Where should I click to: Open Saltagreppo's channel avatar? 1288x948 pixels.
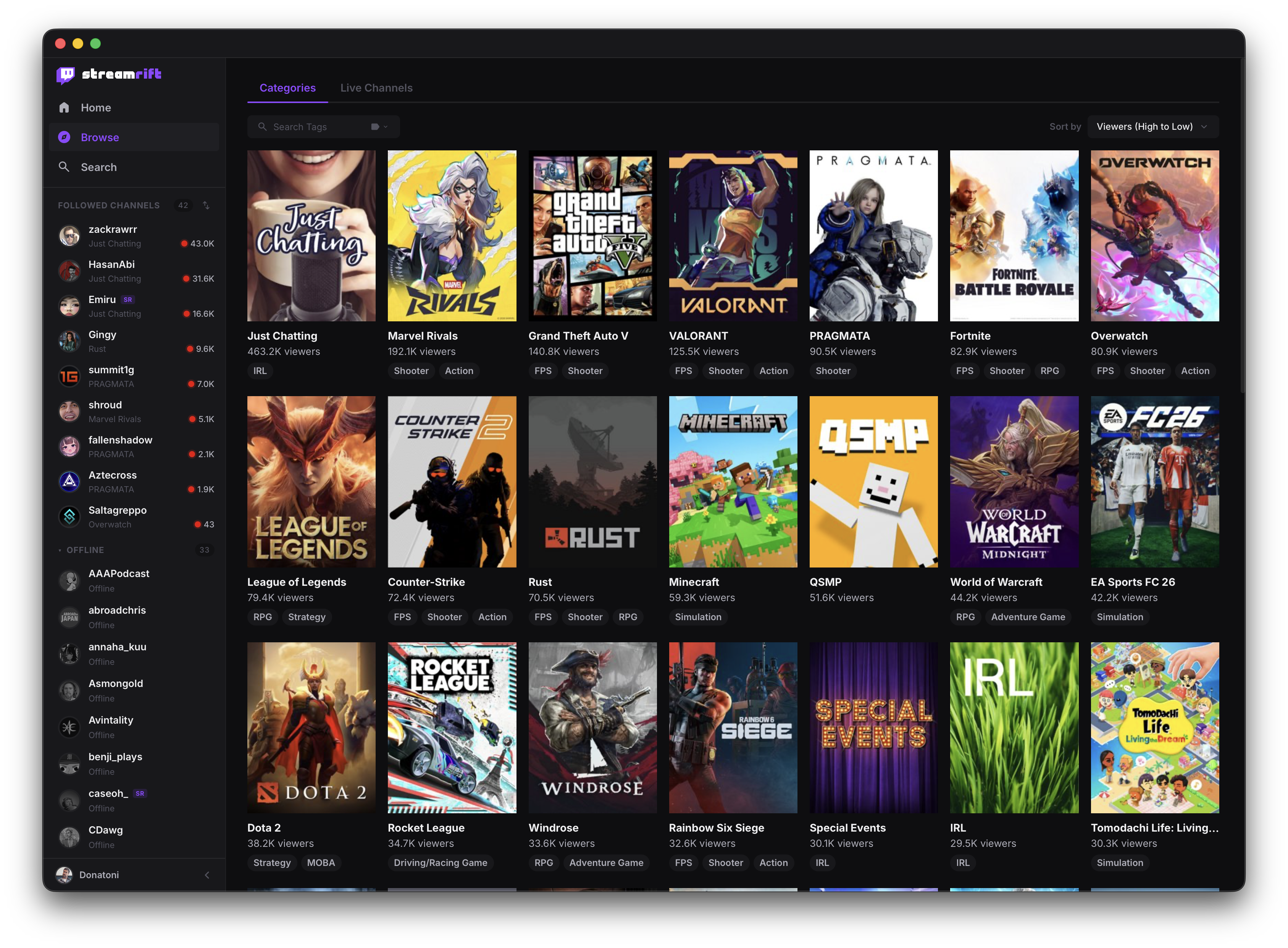69,516
